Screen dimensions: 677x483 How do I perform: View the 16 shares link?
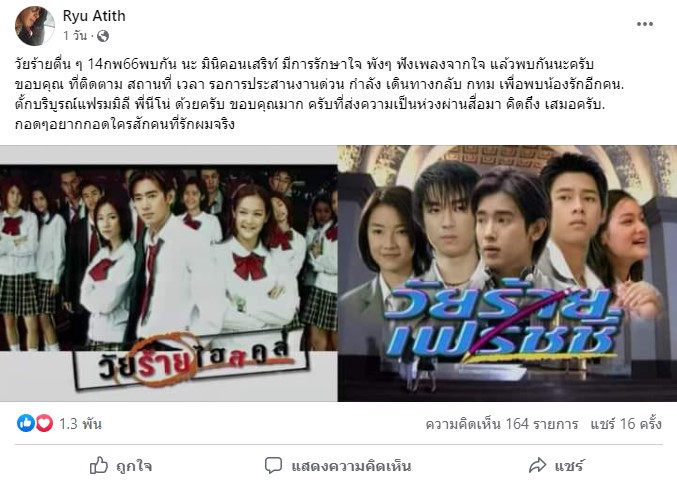(x=626, y=424)
